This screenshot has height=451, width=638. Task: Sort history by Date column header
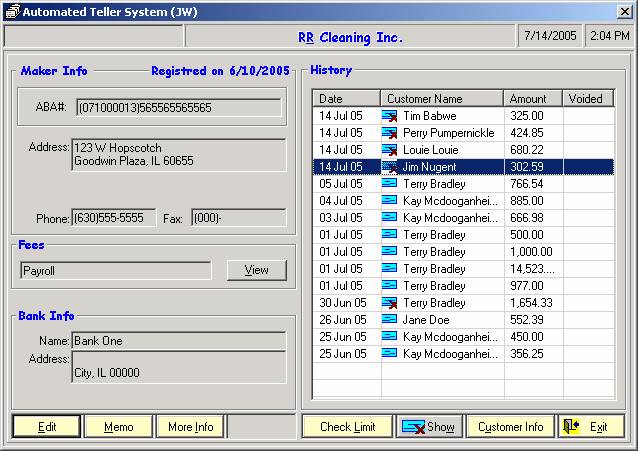tap(346, 99)
